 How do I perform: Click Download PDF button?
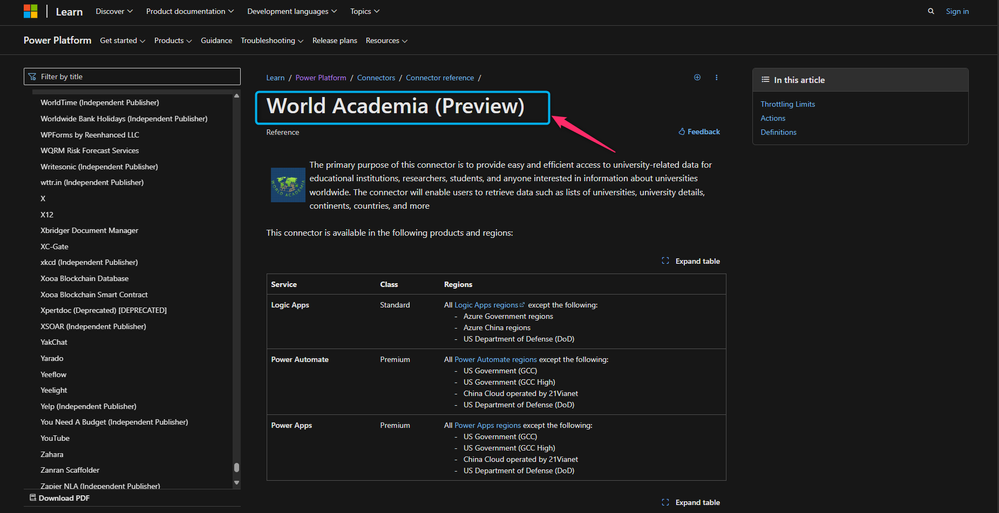[60, 498]
